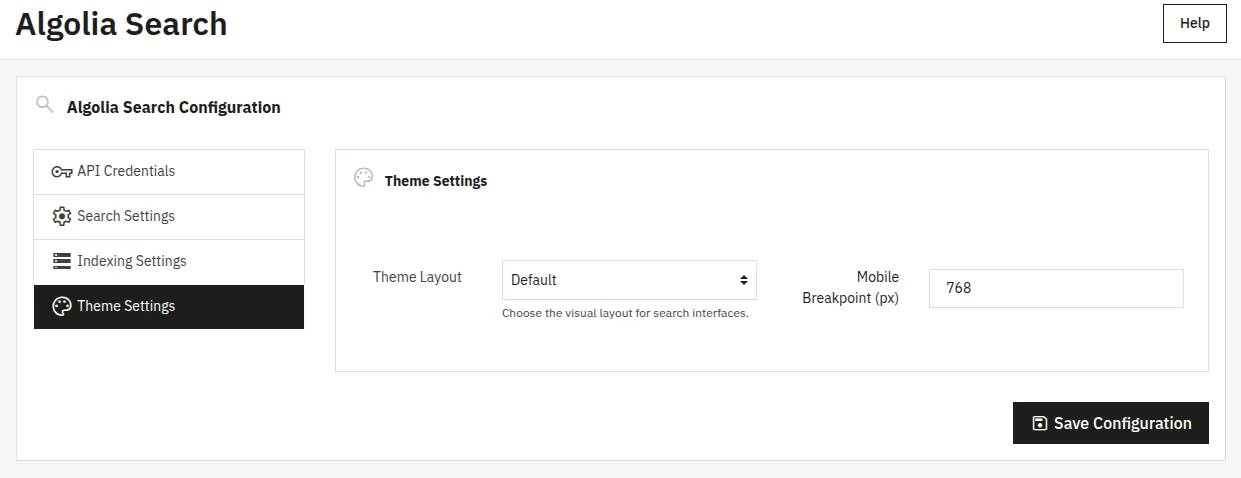This screenshot has height=478, width=1241.
Task: Click the palette icon in the Theme Settings tab
Action: click(x=61, y=306)
